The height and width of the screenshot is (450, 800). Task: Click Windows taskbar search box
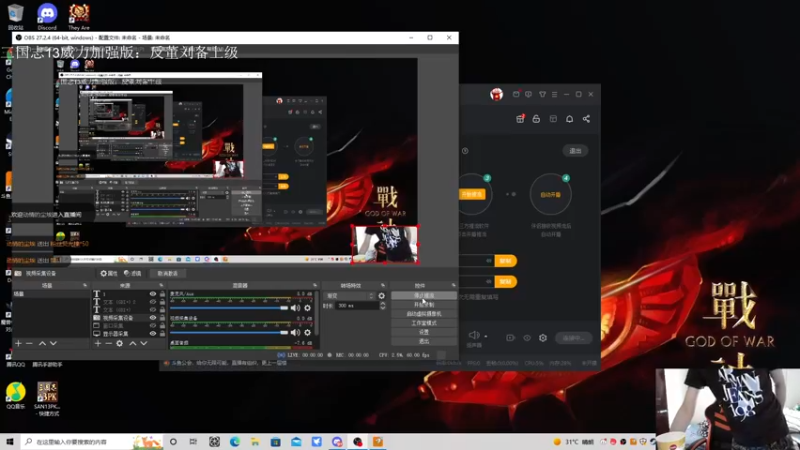(92, 442)
